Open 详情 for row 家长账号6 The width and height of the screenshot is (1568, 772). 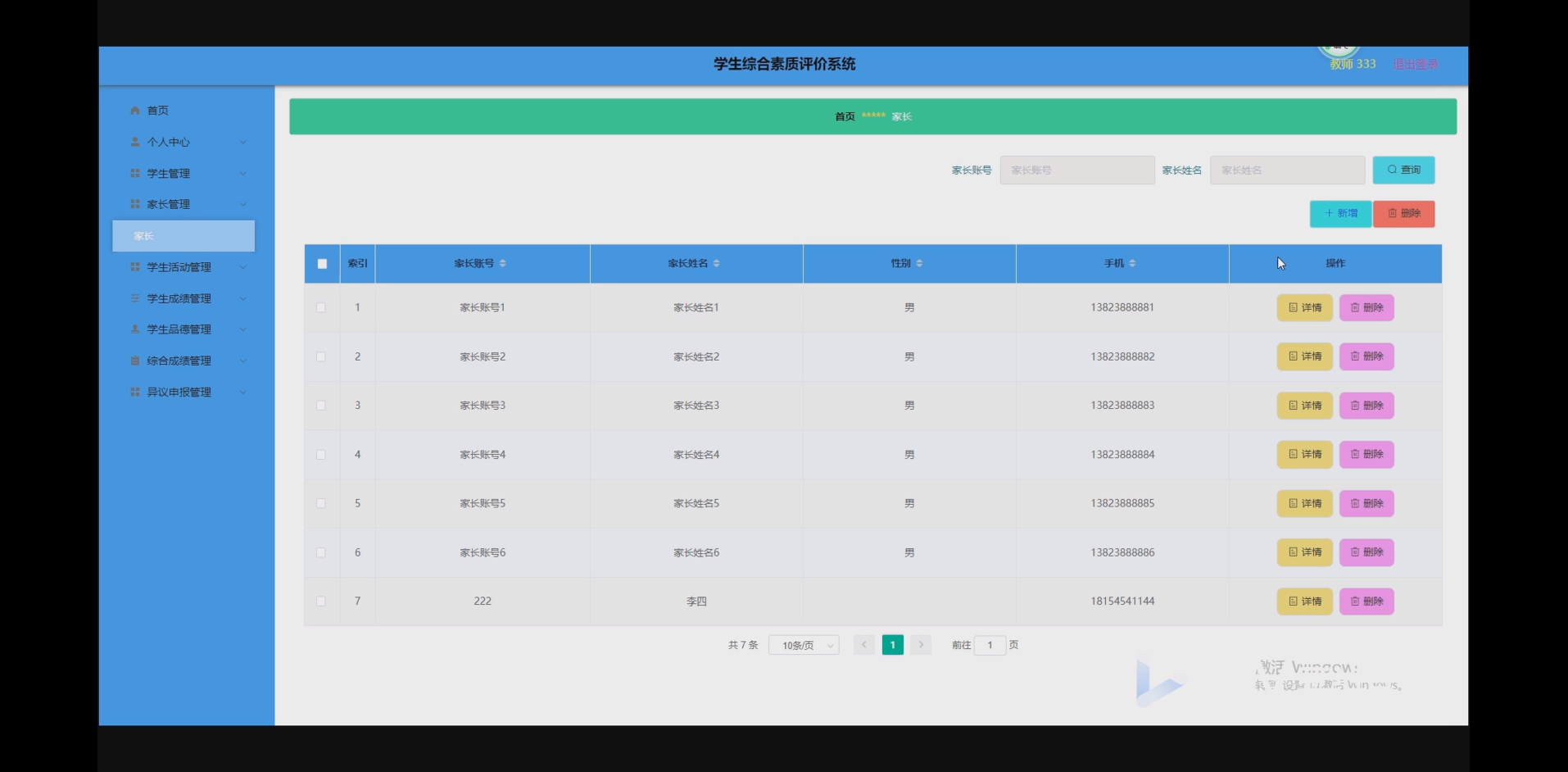click(1304, 552)
